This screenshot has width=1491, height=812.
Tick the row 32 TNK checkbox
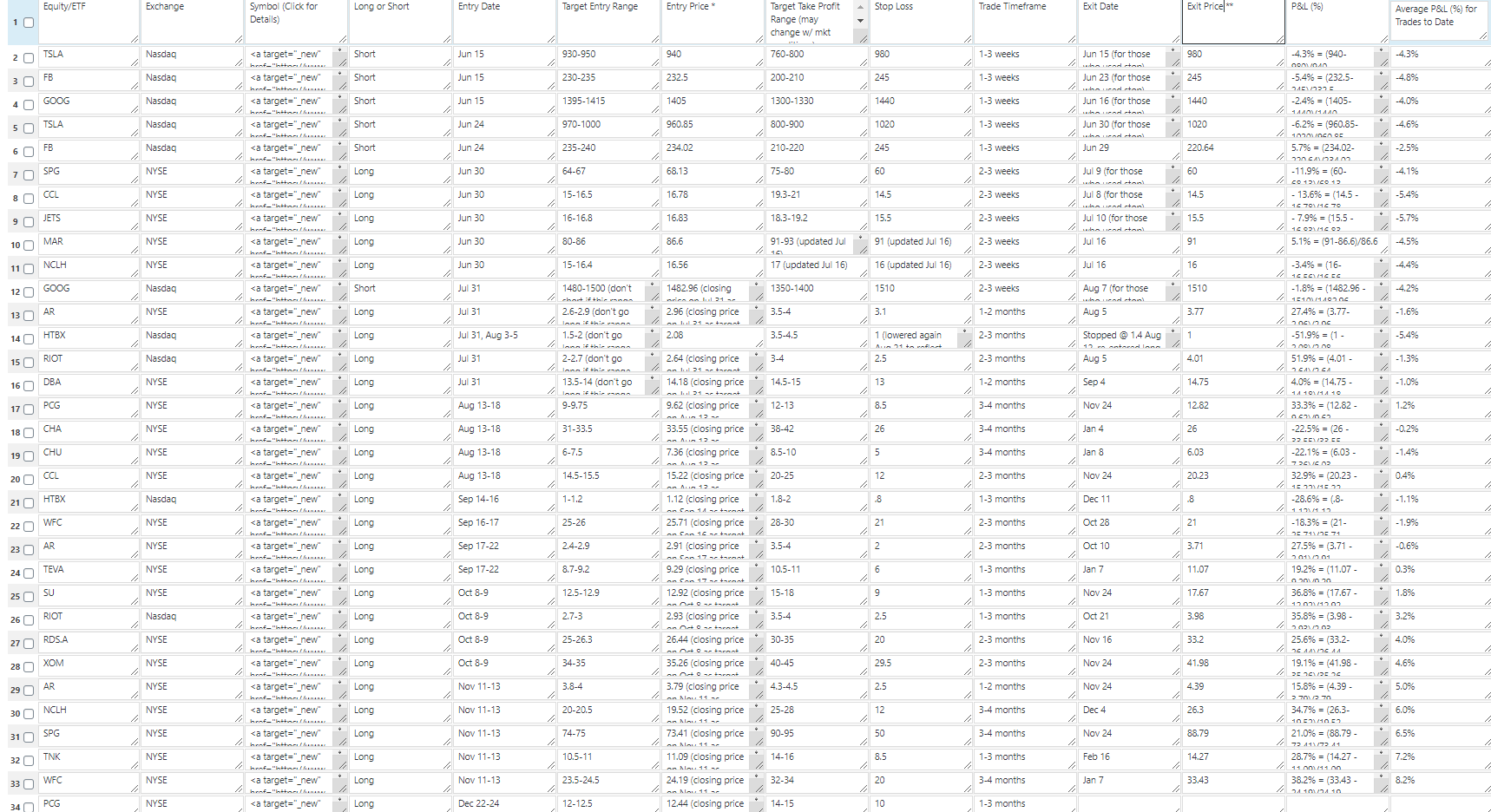point(29,761)
